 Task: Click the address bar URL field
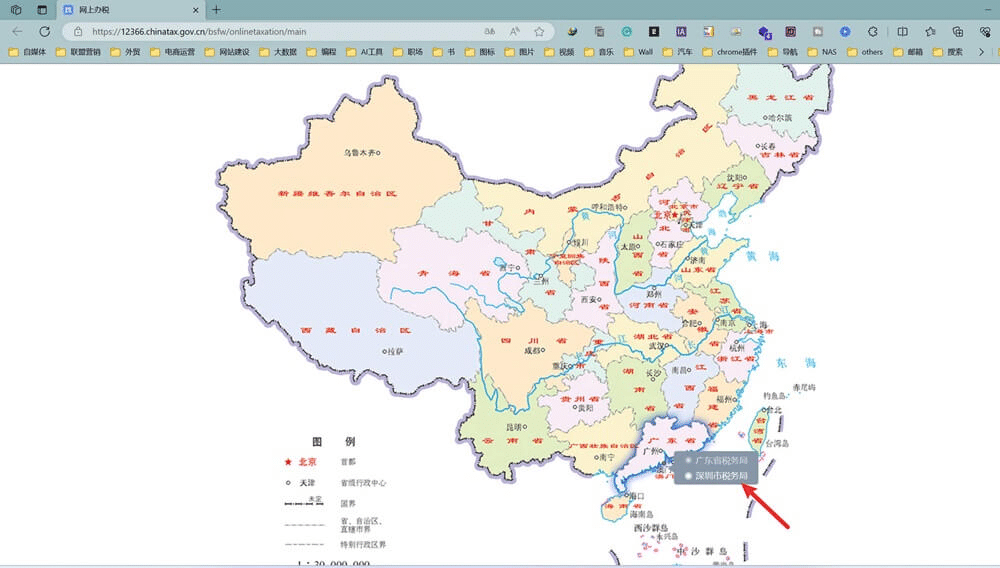[x=281, y=31]
